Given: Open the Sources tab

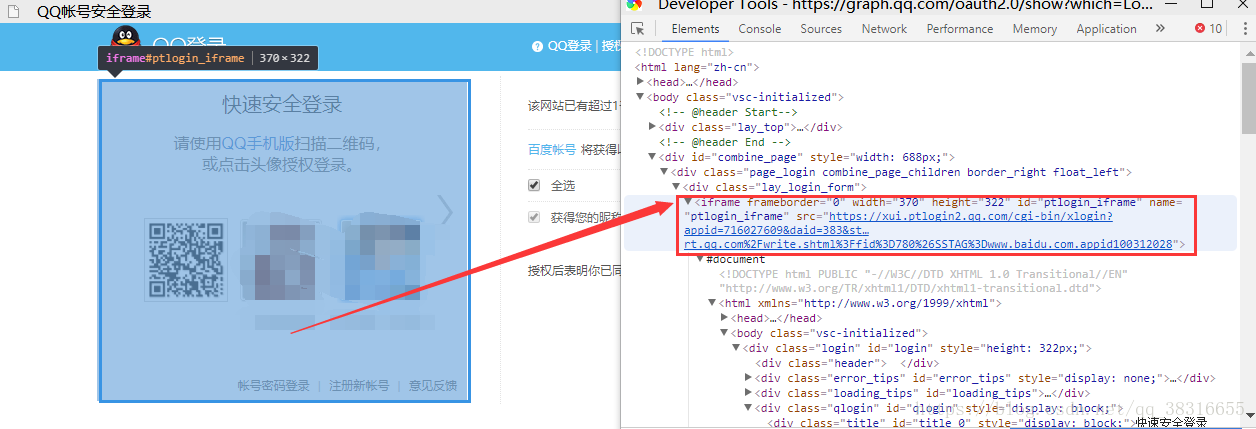Looking at the screenshot, I should [x=821, y=29].
